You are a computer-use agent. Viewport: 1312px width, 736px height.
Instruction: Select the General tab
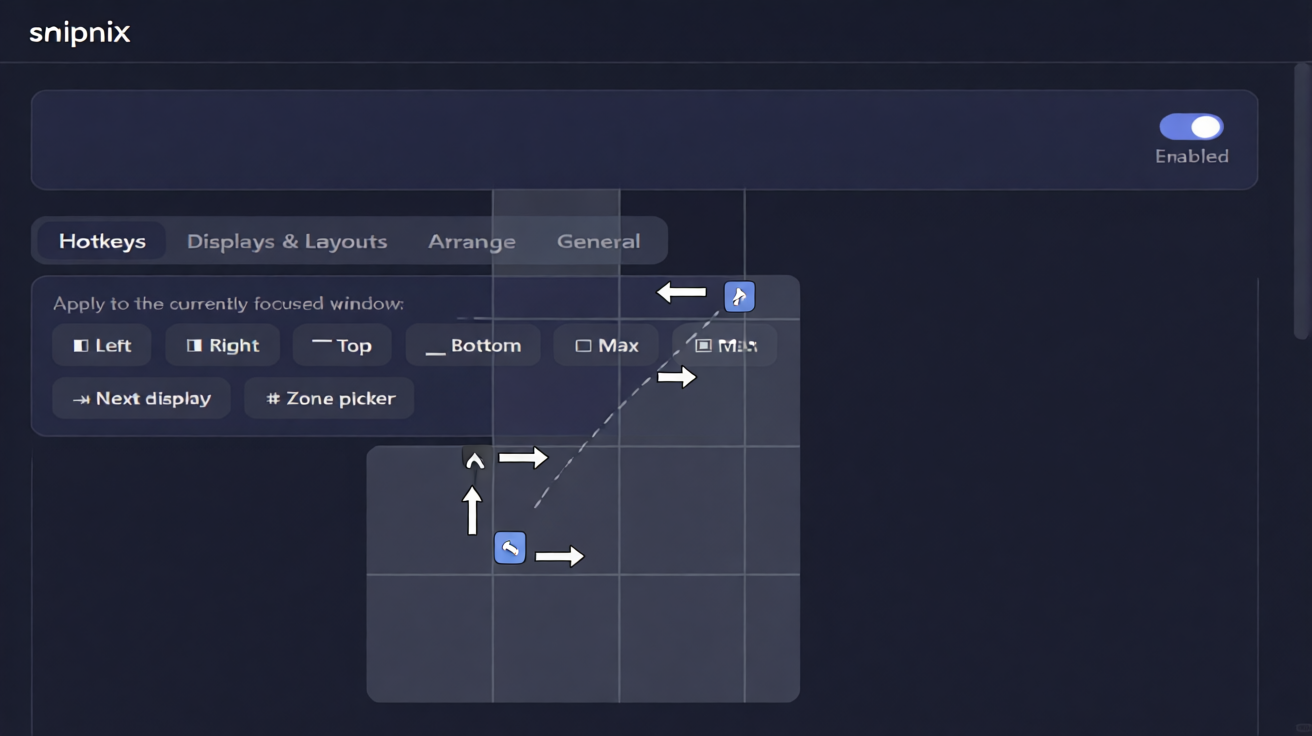coord(599,241)
